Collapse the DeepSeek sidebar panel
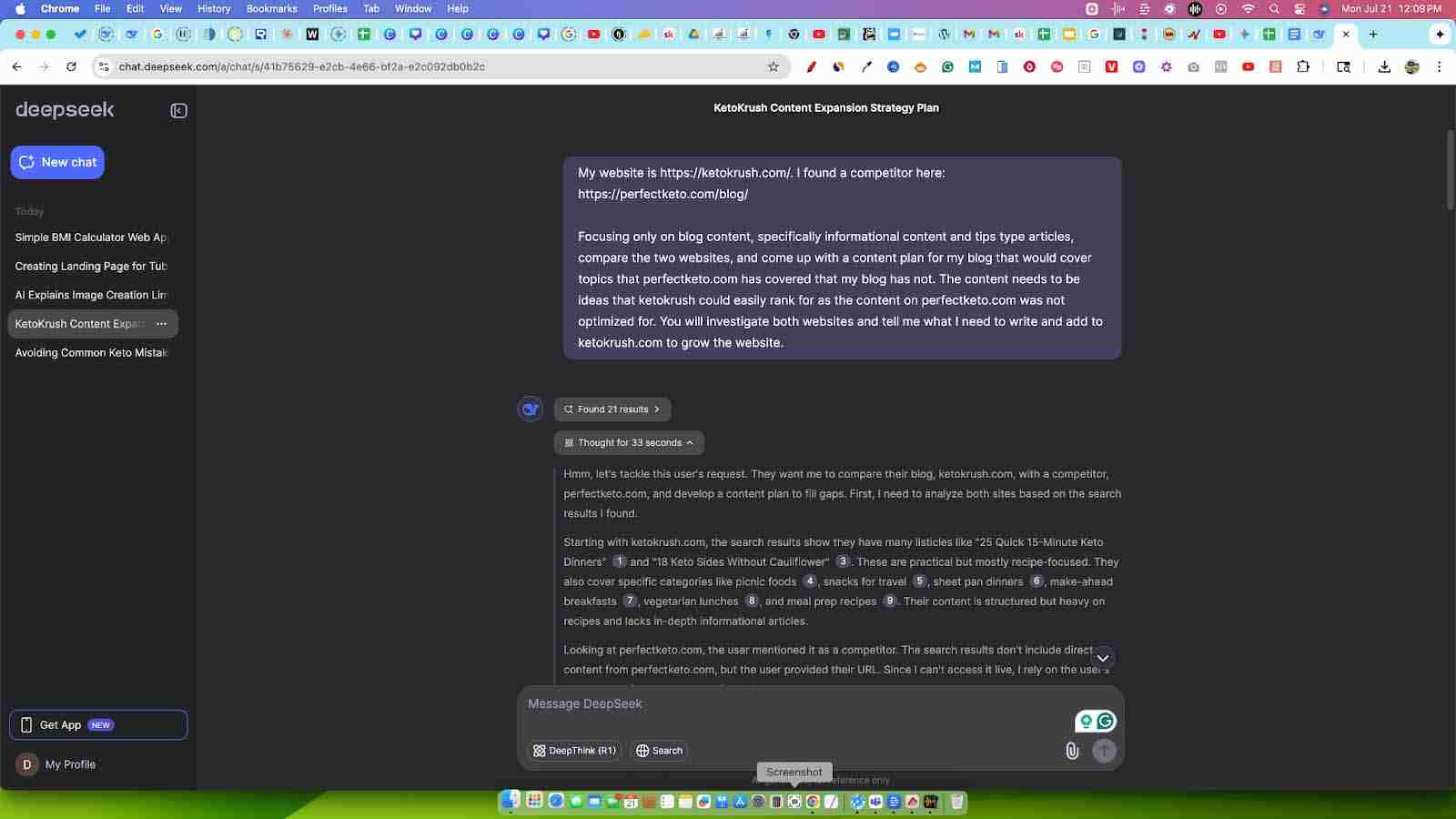The image size is (1456, 819). (178, 109)
